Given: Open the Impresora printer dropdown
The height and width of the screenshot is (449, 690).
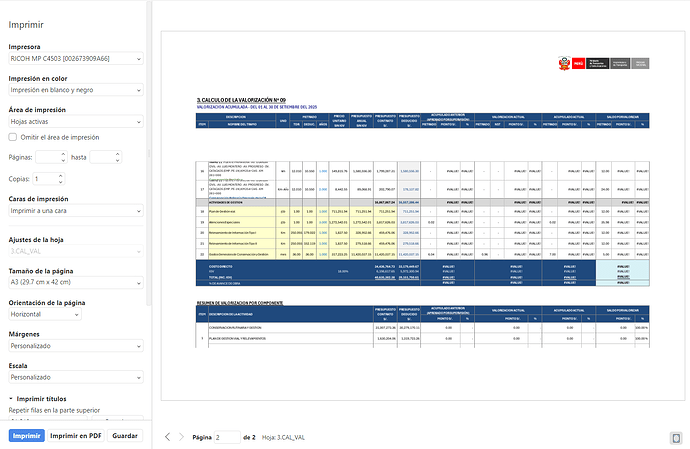Looking at the screenshot, I should tap(74, 60).
